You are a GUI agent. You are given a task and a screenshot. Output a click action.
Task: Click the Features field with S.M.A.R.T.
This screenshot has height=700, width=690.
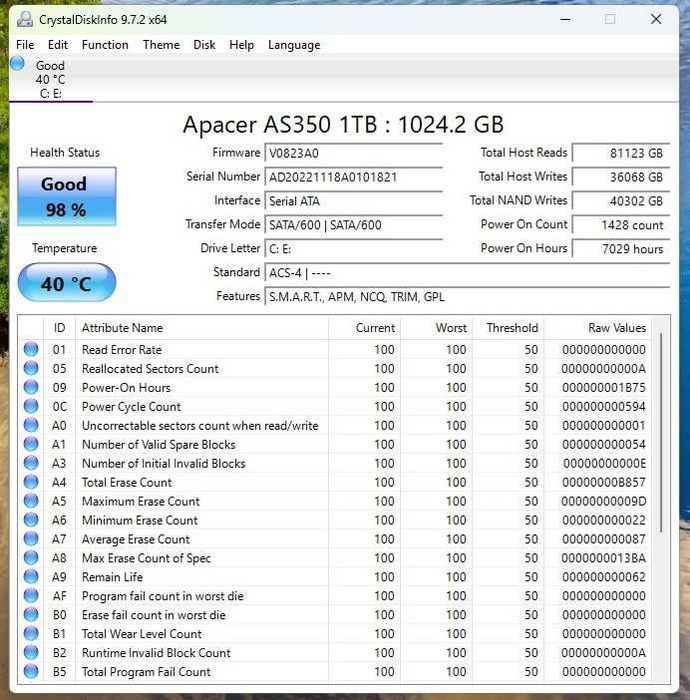(467, 297)
